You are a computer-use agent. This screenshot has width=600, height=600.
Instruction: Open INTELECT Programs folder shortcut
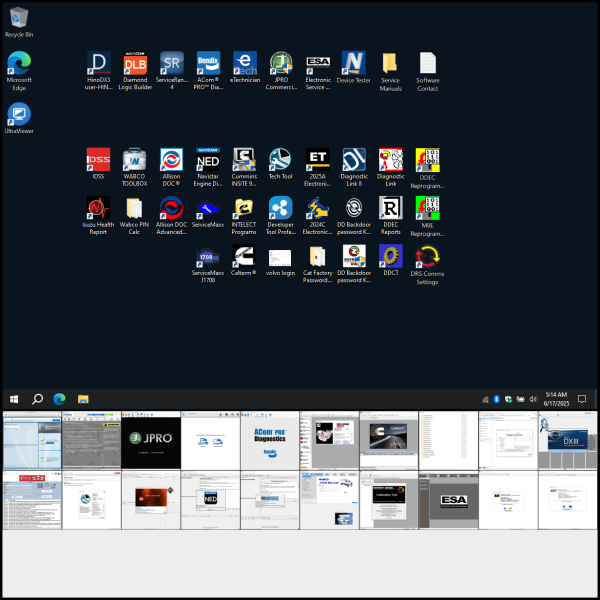coord(244,215)
